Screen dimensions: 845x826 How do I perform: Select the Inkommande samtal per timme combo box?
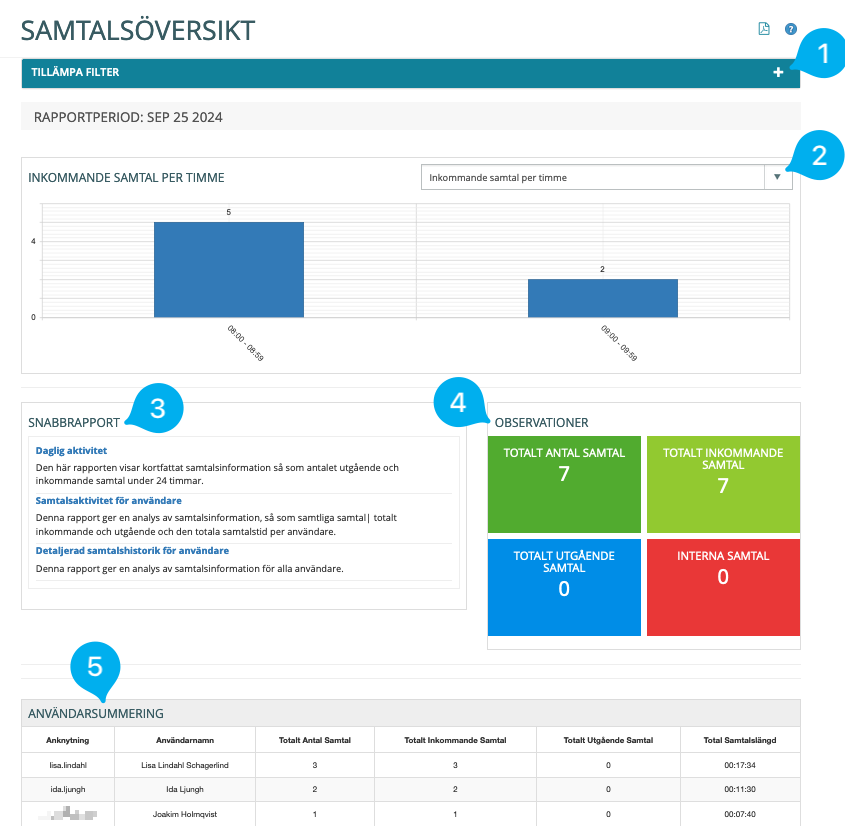pyautogui.click(x=592, y=177)
